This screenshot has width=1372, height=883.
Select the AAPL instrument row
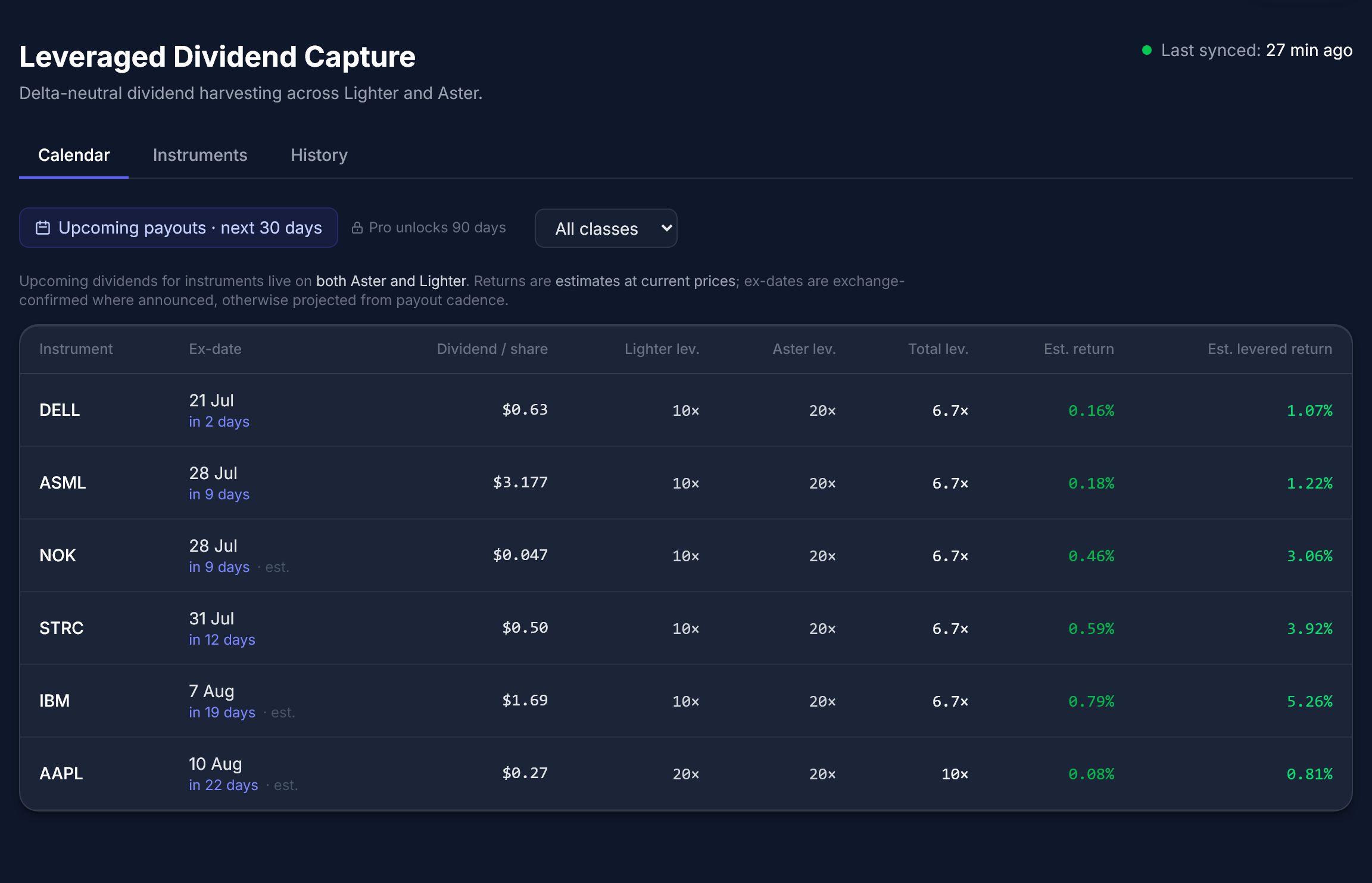[686, 774]
